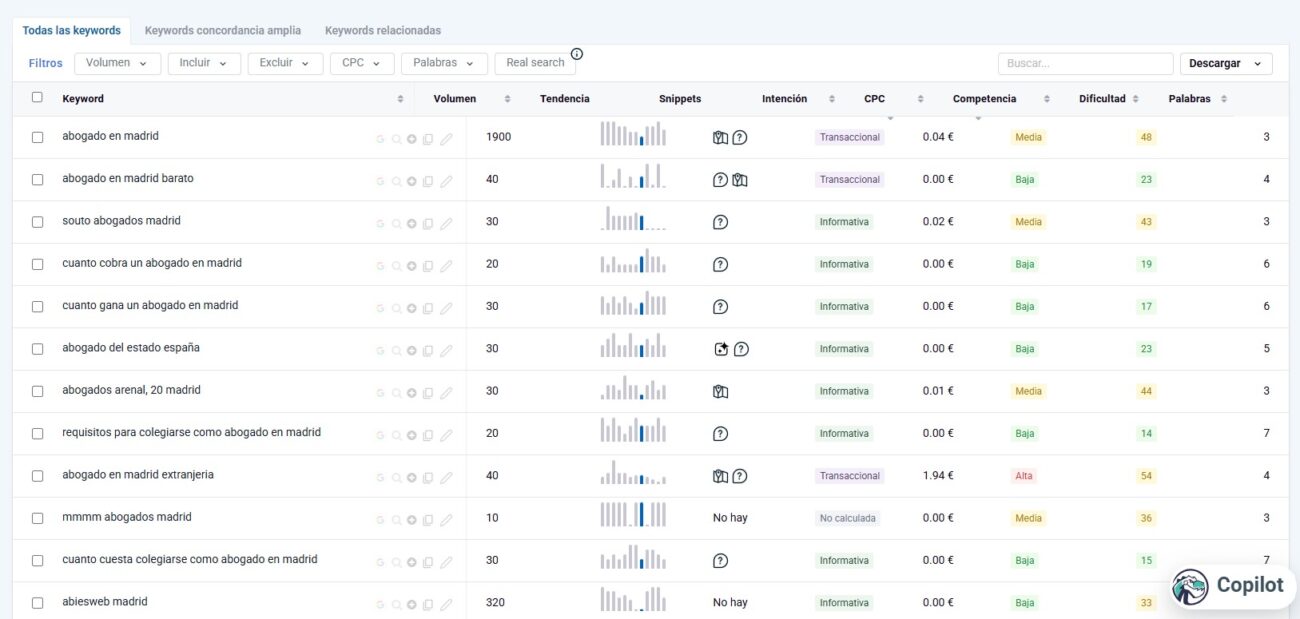Select checkbox for 'abogados arenal, 20 madrid'
Viewport: 1300px width, 619px height.
37,392
